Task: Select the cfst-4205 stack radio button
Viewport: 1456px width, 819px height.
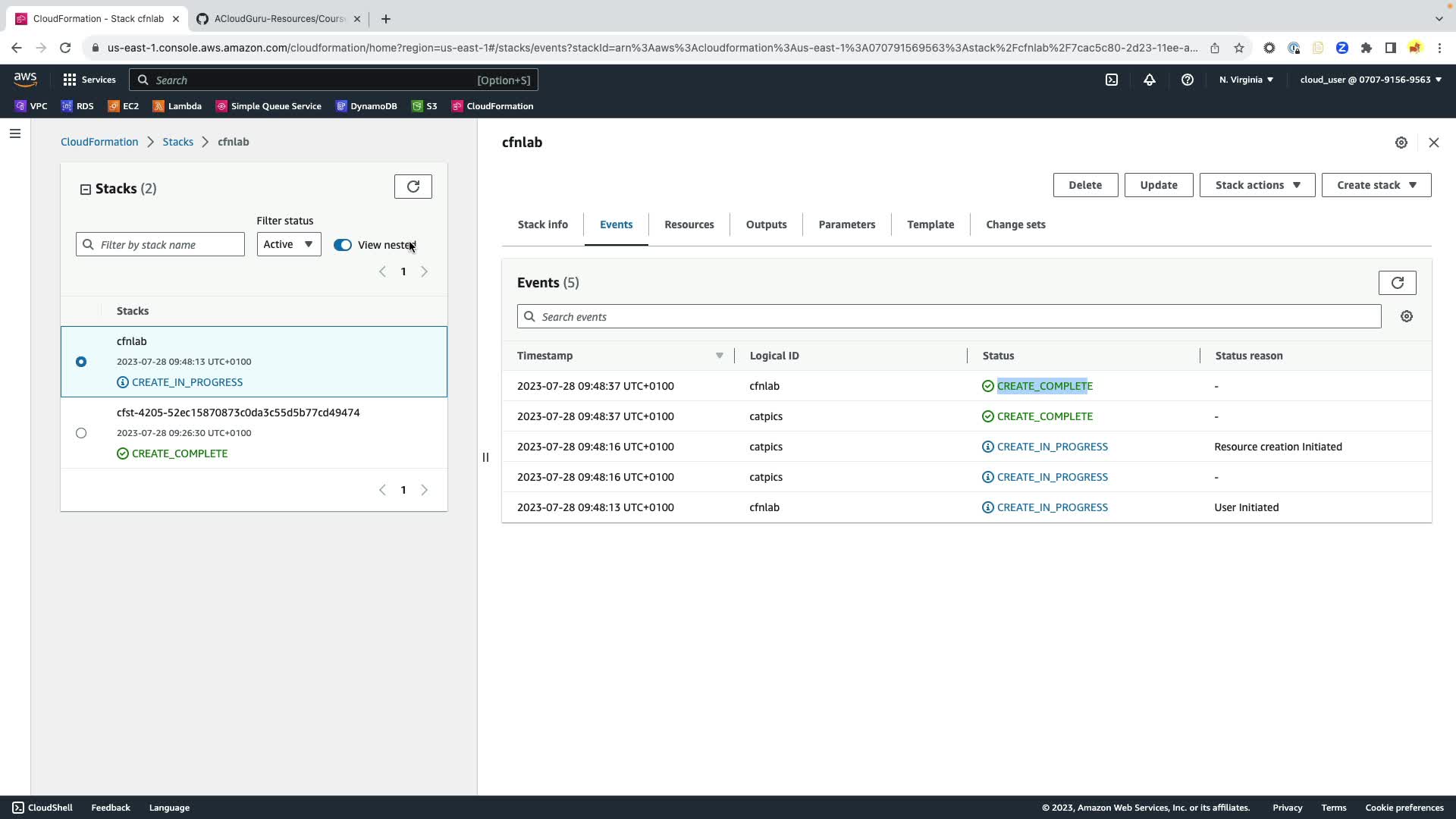Action: coord(81,433)
